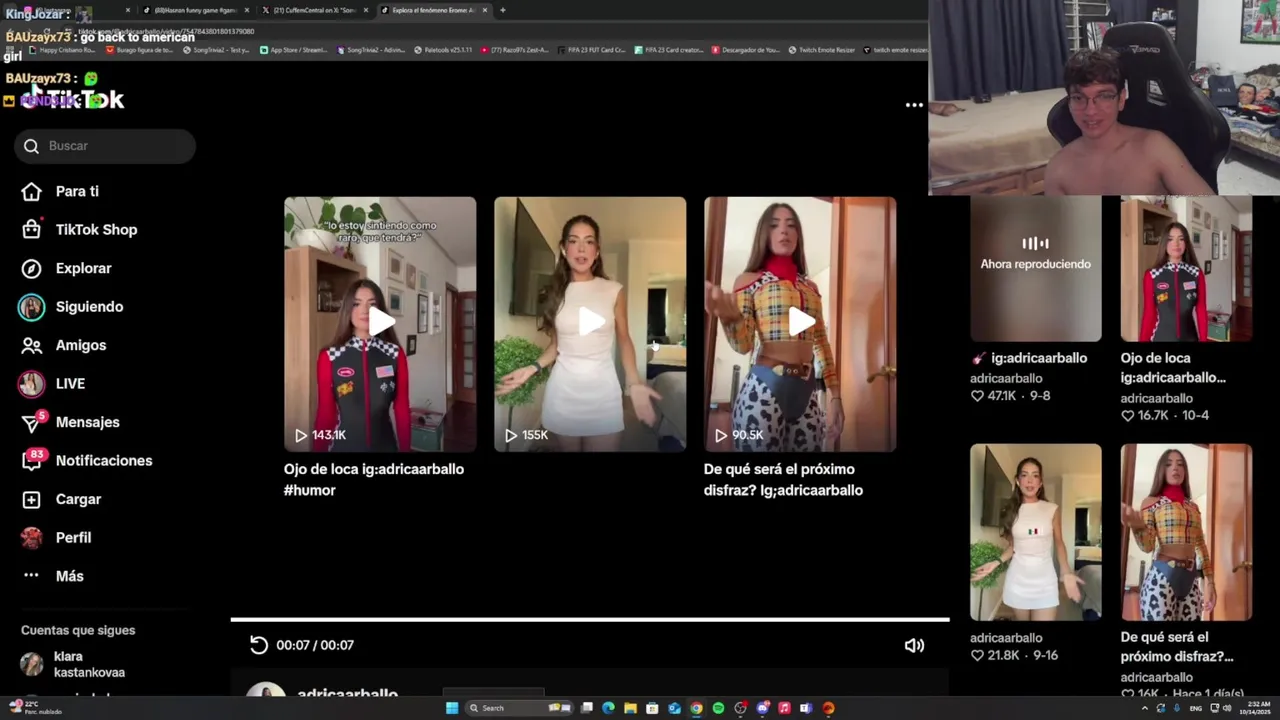
Task: Open the Paletools v25.1.11 bookmark
Action: click(x=444, y=49)
